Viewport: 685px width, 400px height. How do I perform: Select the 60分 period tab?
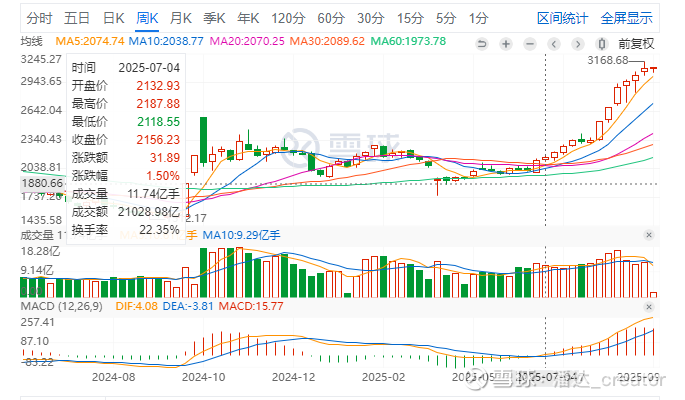click(331, 18)
